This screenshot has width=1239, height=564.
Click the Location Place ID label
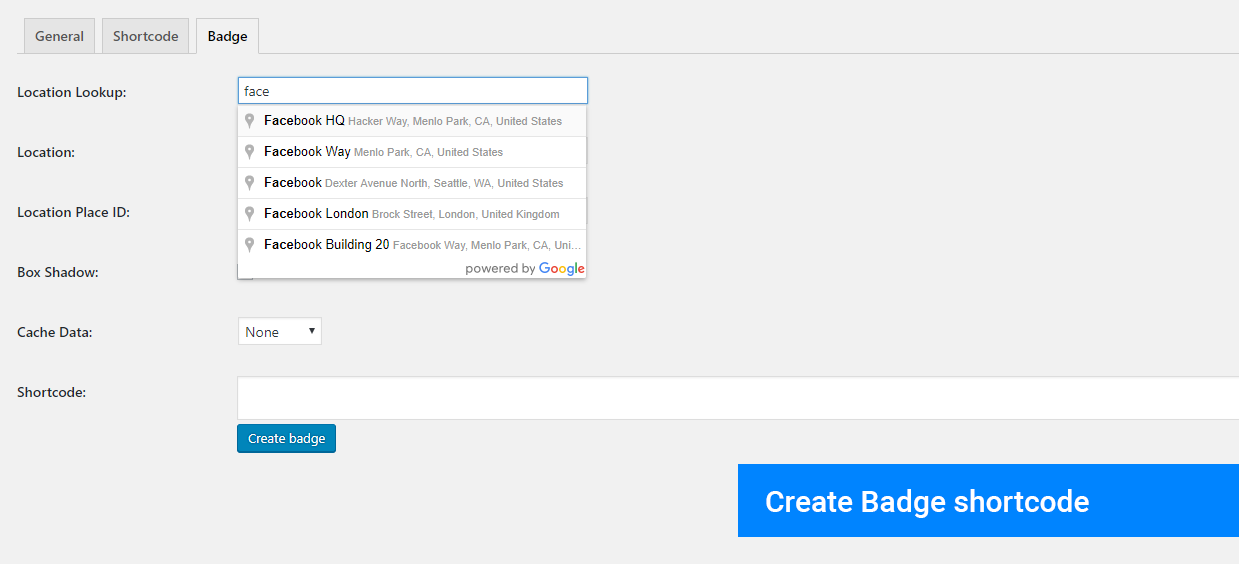coord(74,212)
